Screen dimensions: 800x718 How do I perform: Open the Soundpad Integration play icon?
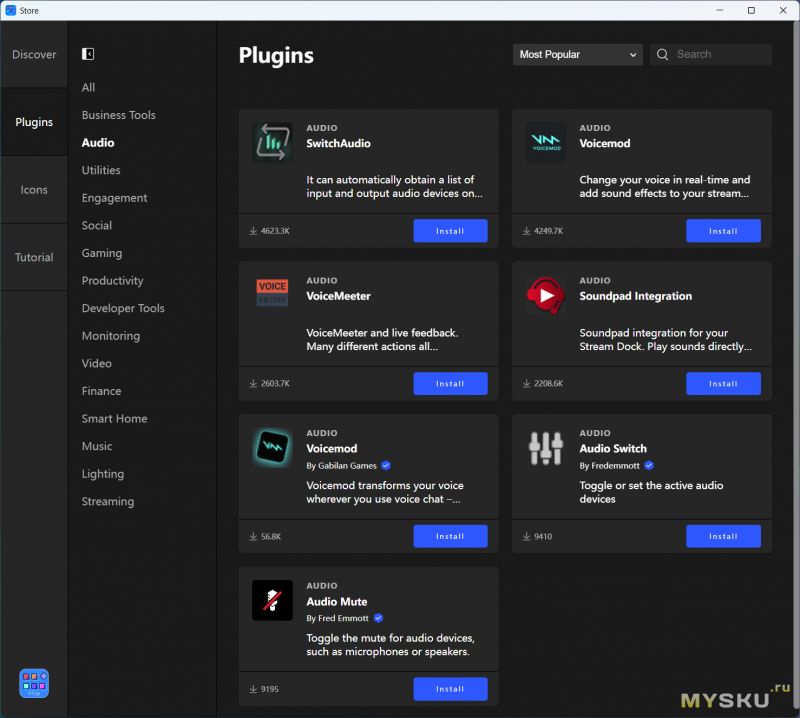[x=545, y=295]
